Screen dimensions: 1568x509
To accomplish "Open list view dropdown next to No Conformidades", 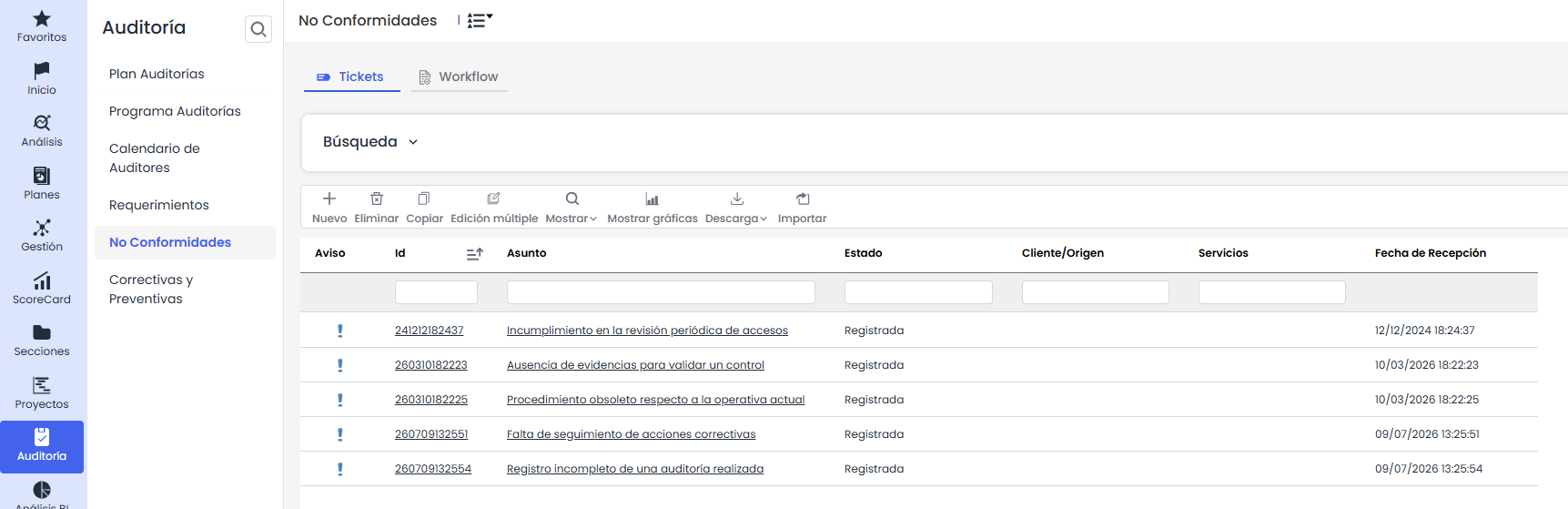I will coord(480,20).
